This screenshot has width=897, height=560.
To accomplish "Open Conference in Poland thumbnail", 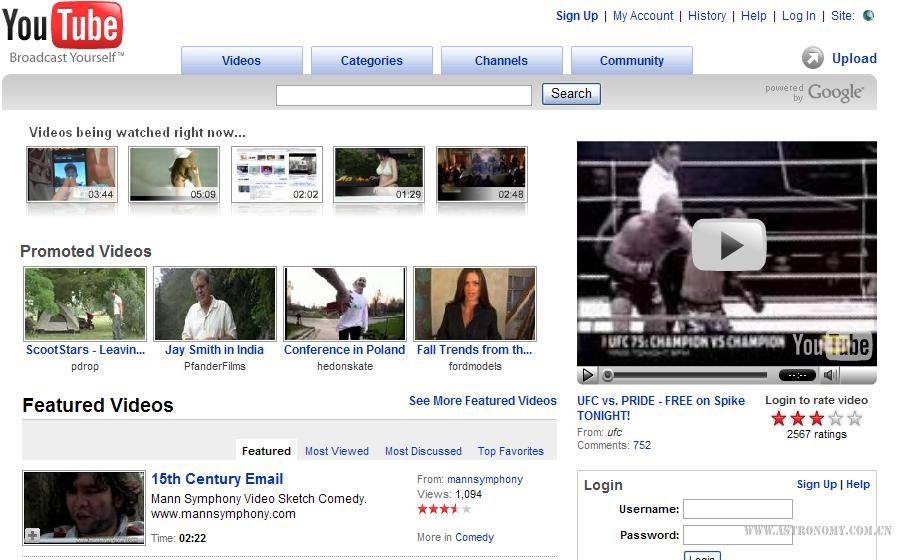I will [x=345, y=304].
